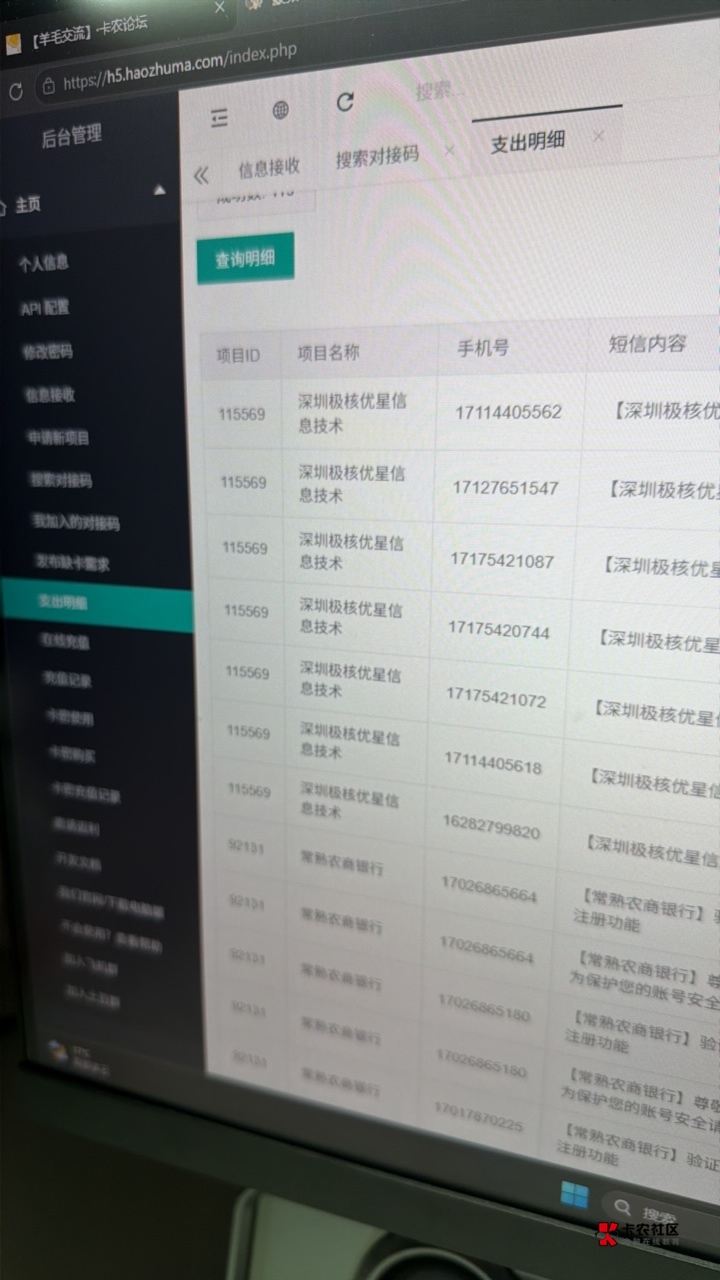Viewport: 720px width, 1280px height.
Task: Click the 手机号 column header
Action: 483,348
